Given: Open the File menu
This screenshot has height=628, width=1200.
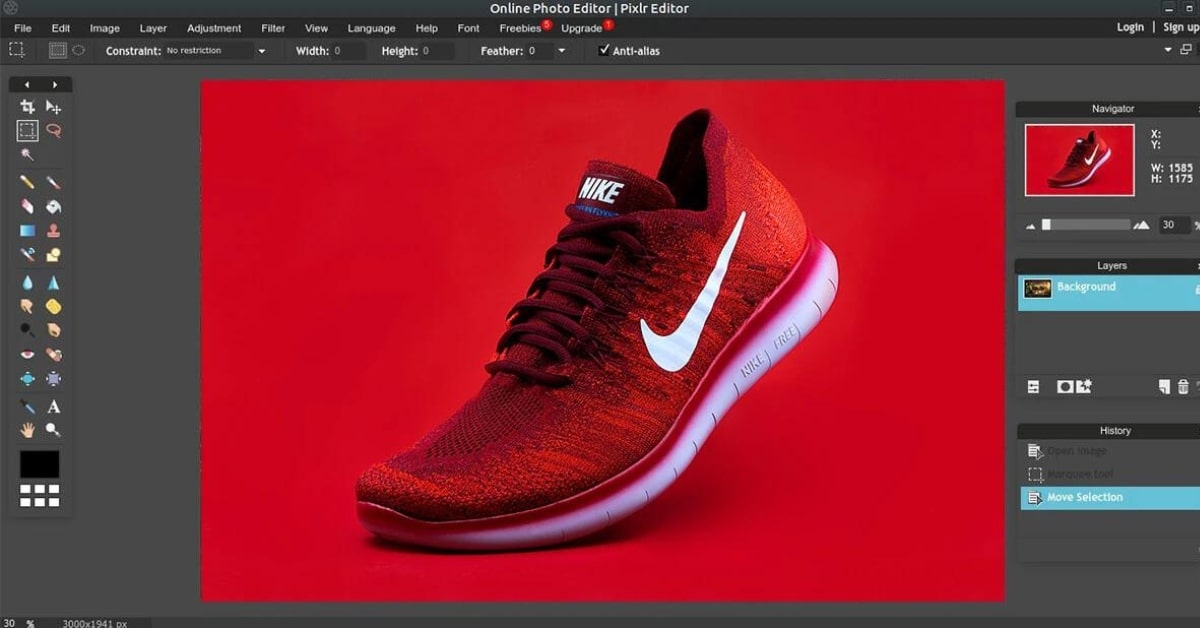Looking at the screenshot, I should coord(23,28).
